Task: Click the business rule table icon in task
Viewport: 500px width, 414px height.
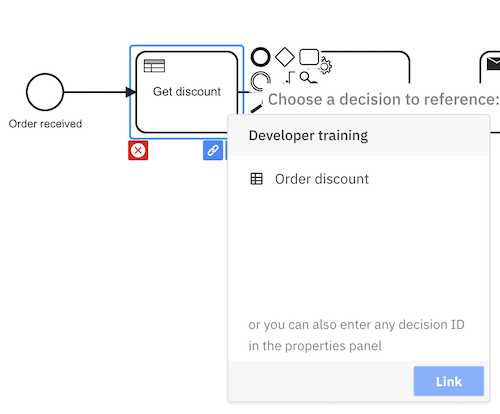Action: click(154, 66)
